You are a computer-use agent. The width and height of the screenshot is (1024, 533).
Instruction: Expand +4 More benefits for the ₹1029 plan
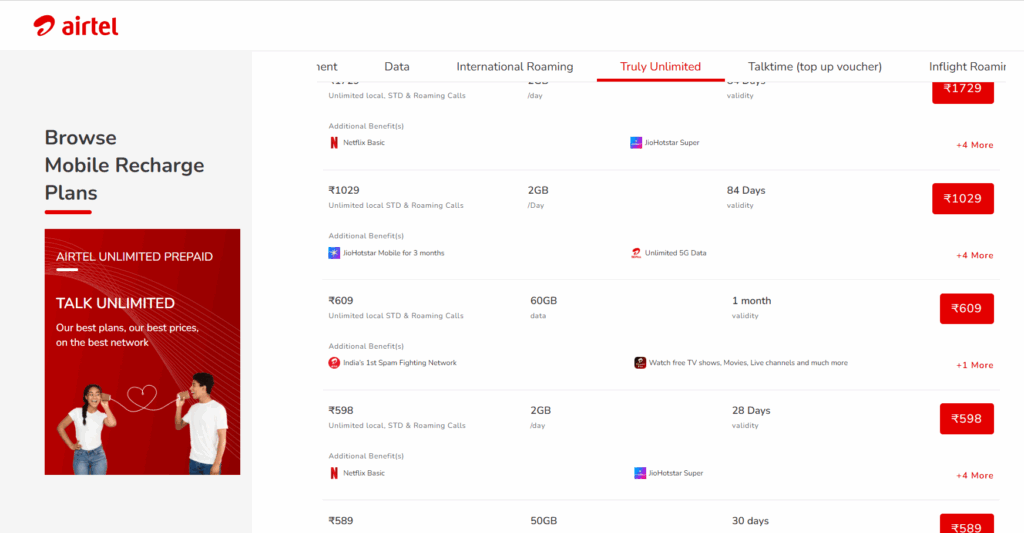coord(974,255)
